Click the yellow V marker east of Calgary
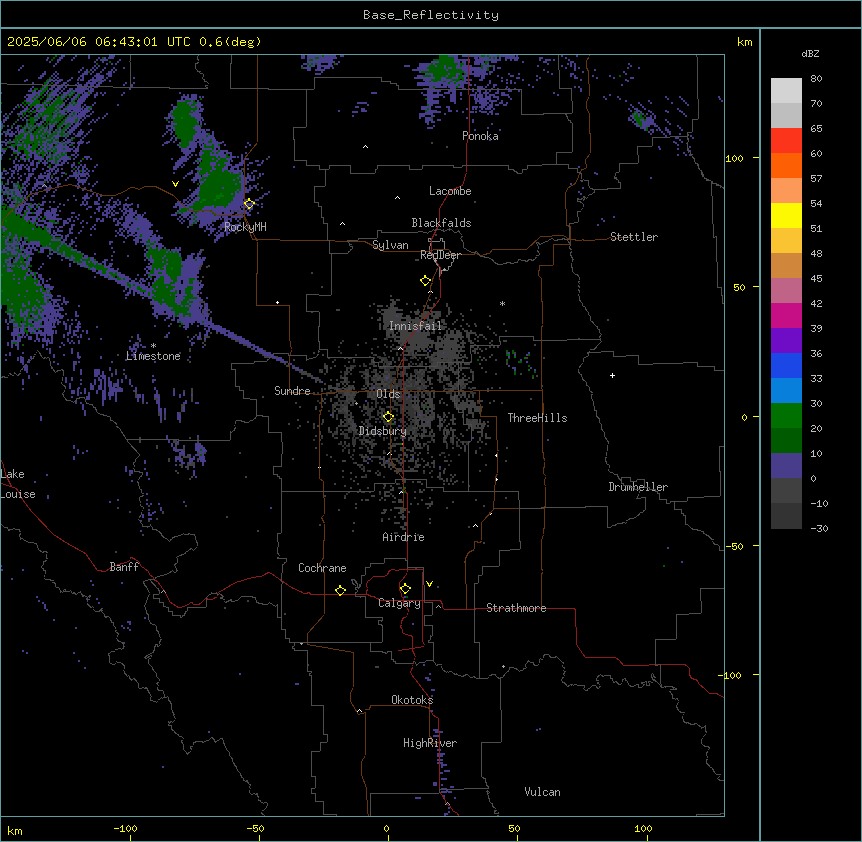Screen dimensions: 862x842 tap(429, 584)
